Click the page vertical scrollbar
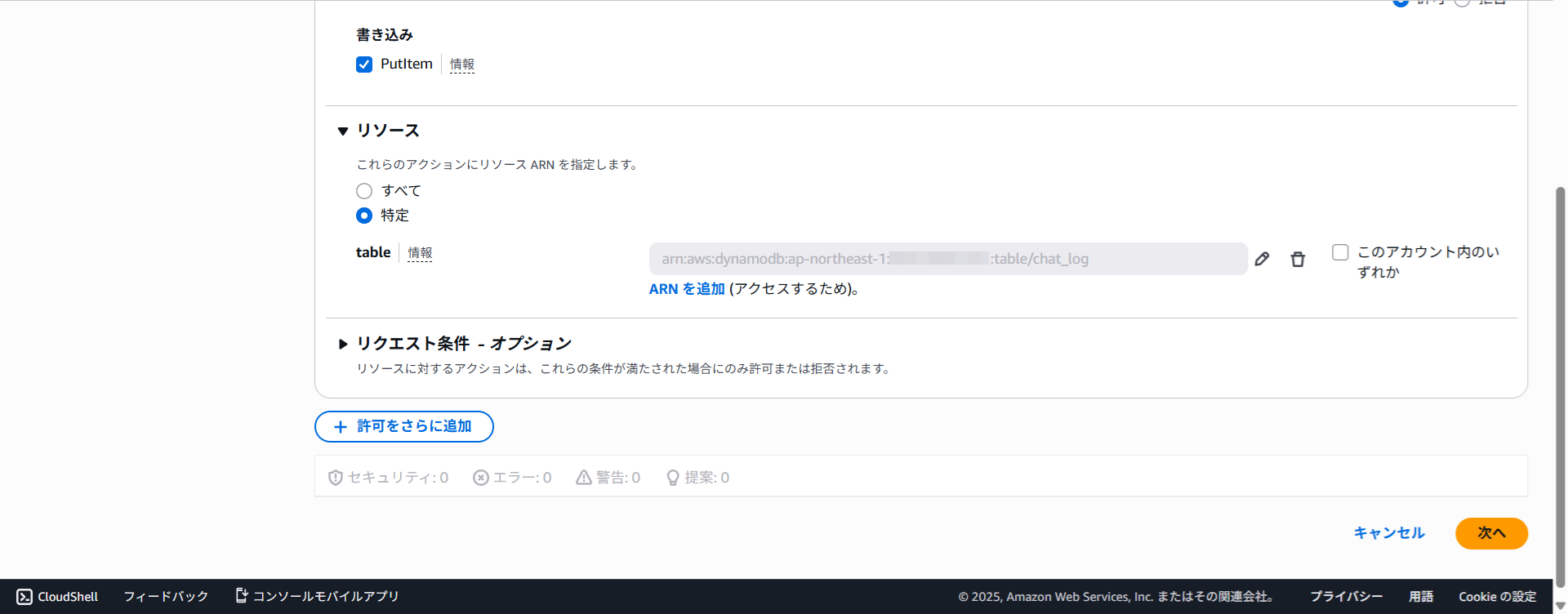 [x=1560, y=384]
